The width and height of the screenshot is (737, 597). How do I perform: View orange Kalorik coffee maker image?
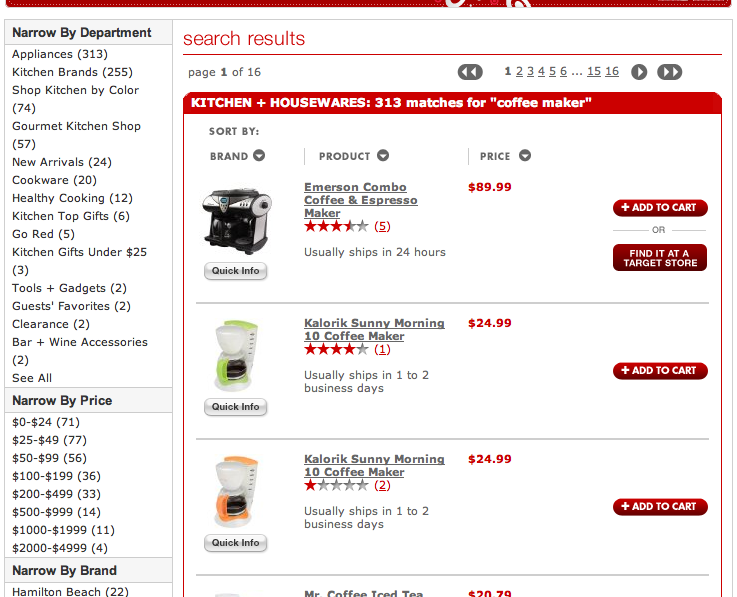pos(237,491)
